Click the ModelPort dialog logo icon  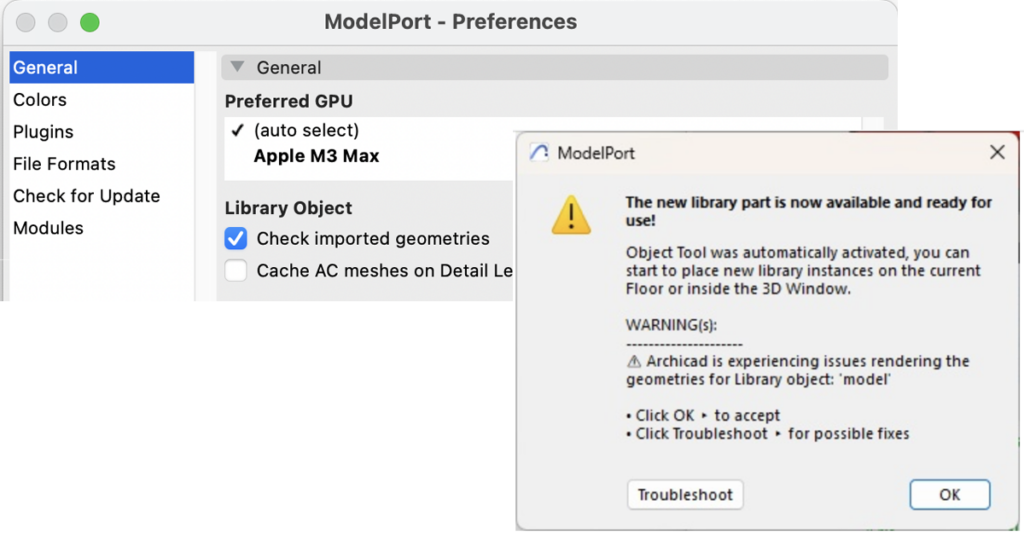coord(539,153)
